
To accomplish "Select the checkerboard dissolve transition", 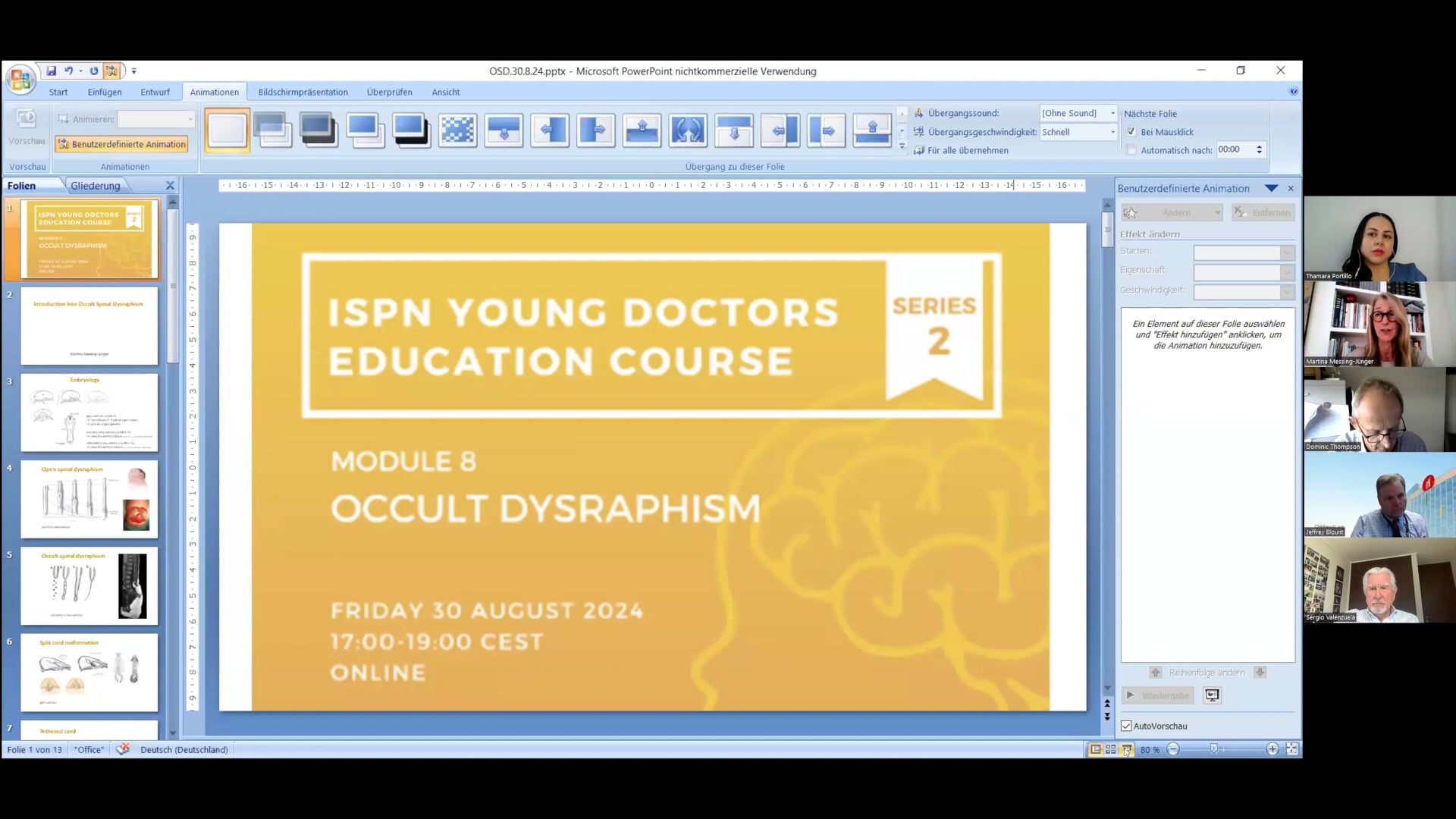I will coord(458,130).
